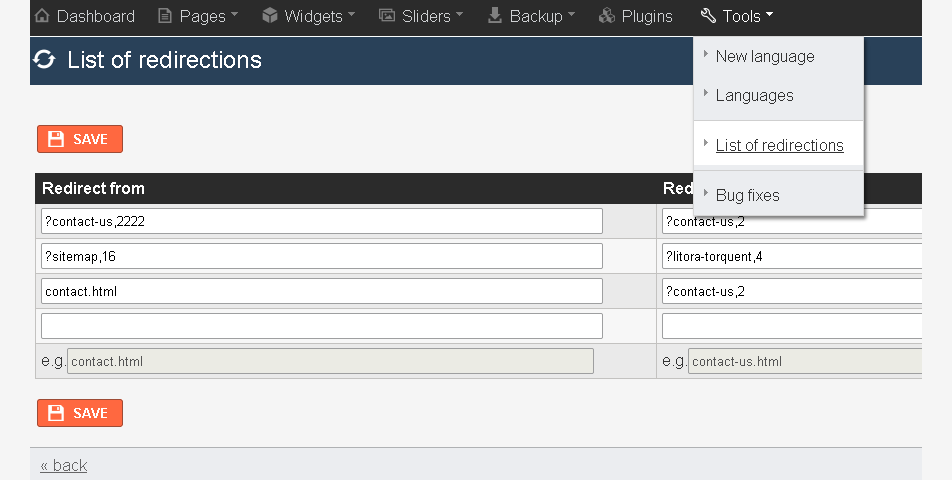952x480 pixels.
Task: Click the Backup download icon
Action: pos(495,15)
